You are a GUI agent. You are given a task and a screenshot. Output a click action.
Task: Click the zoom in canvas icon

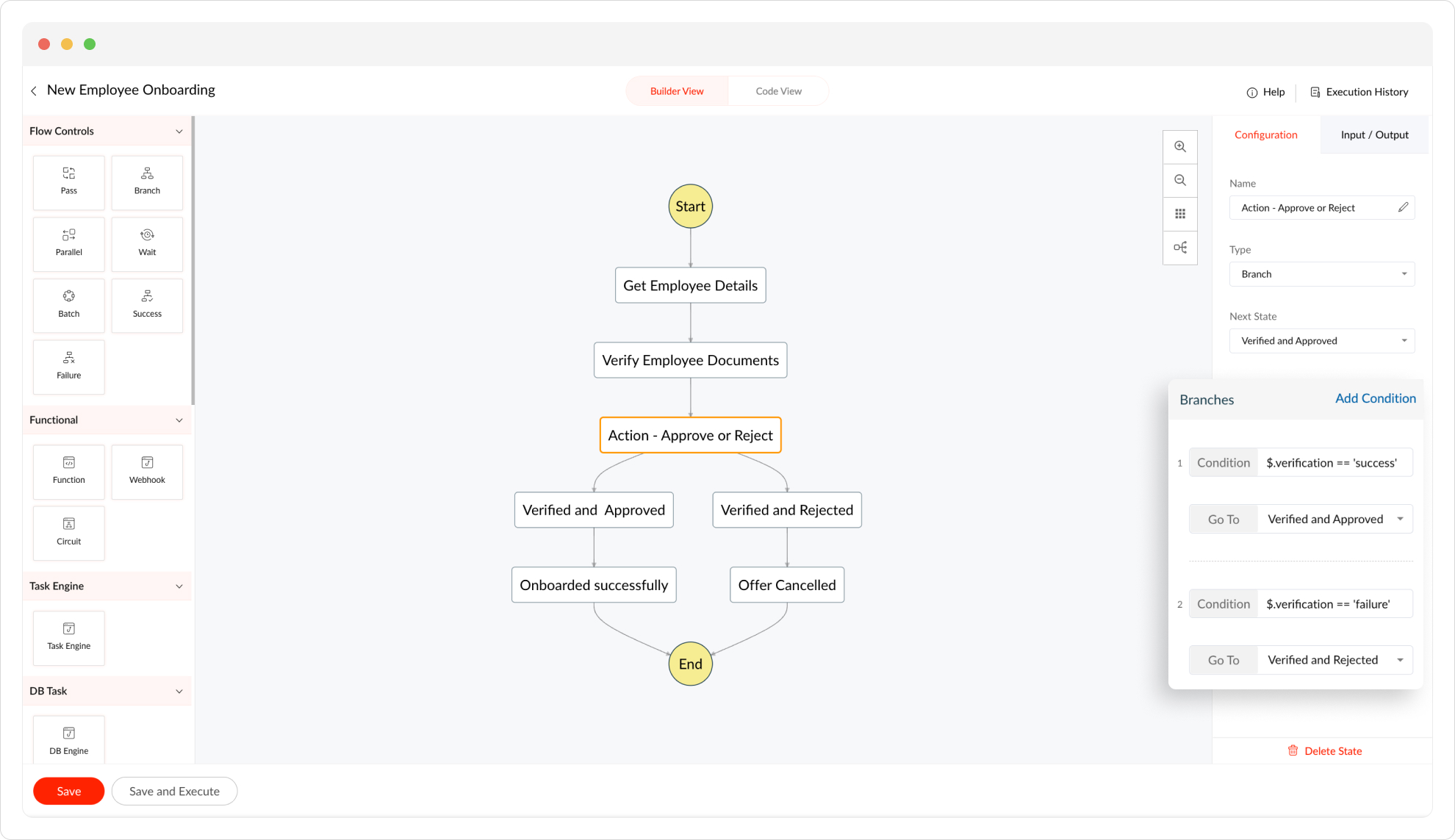click(1180, 147)
